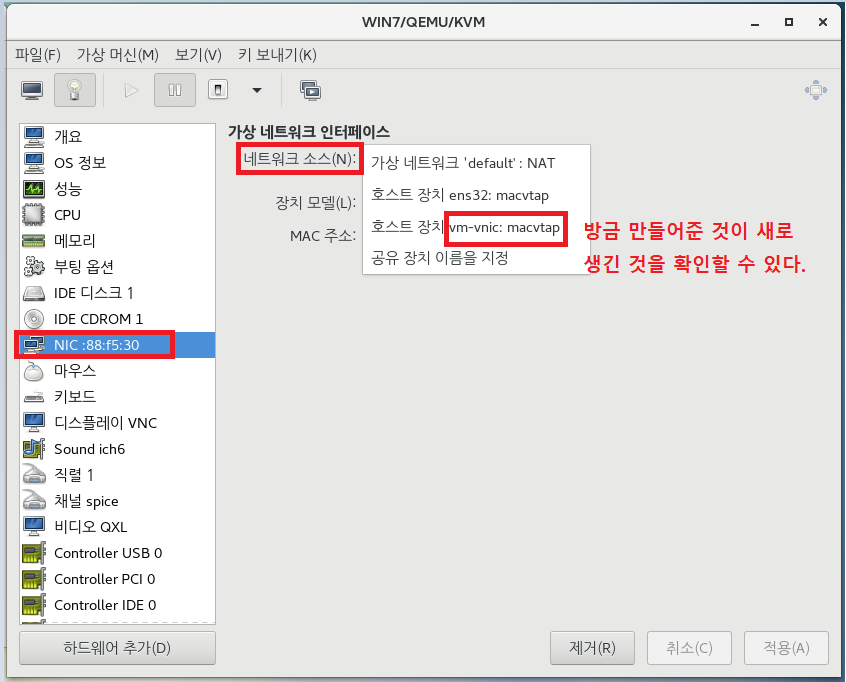Screen dimensions: 846x682
Task: Select 성능 performance item
Action: [x=118, y=189]
